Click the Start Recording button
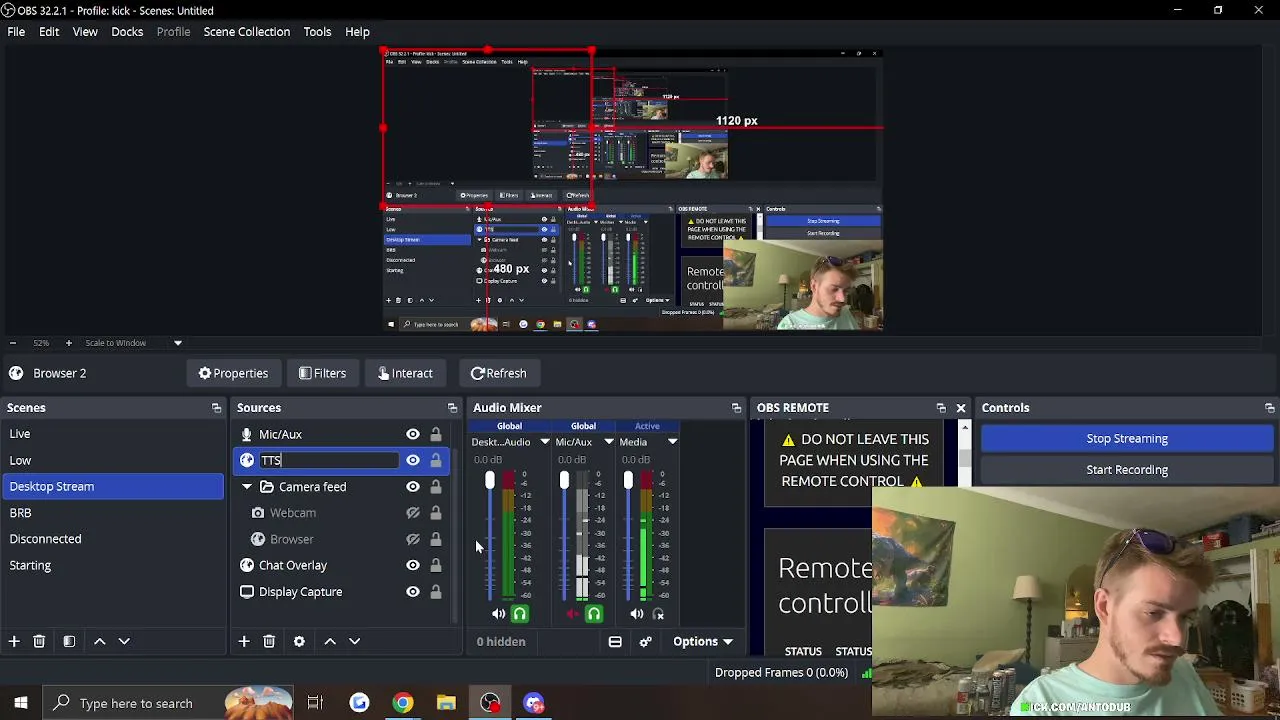The width and height of the screenshot is (1280, 720). tap(1127, 470)
